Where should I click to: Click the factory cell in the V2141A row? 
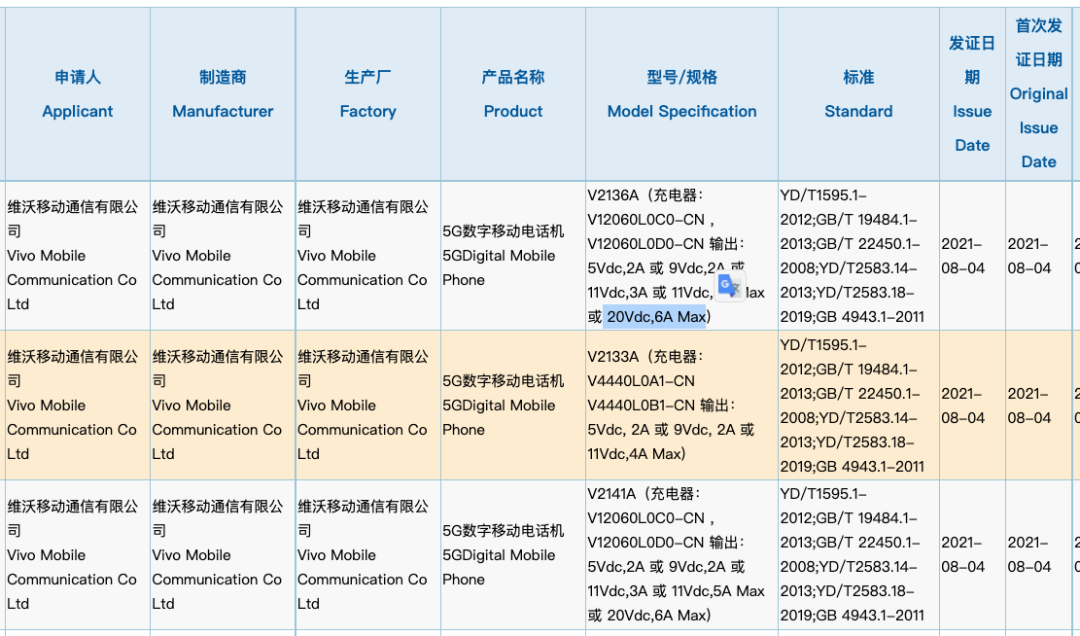[368, 555]
